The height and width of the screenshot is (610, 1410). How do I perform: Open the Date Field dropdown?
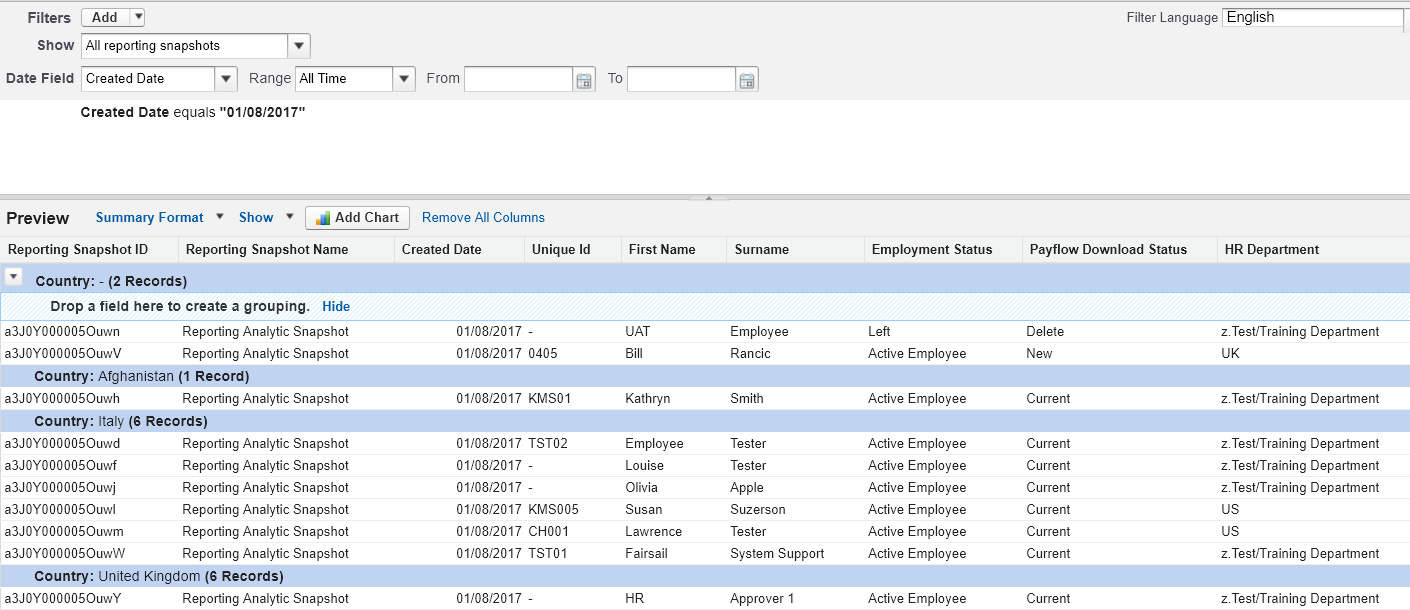click(225, 79)
